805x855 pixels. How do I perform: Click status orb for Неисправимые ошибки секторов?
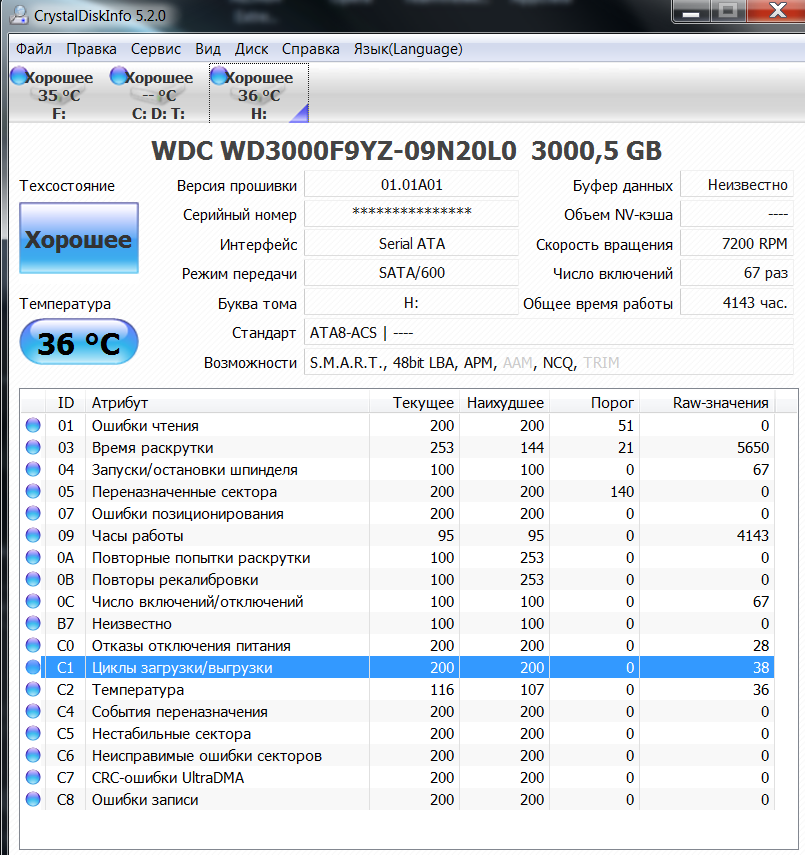tap(33, 755)
